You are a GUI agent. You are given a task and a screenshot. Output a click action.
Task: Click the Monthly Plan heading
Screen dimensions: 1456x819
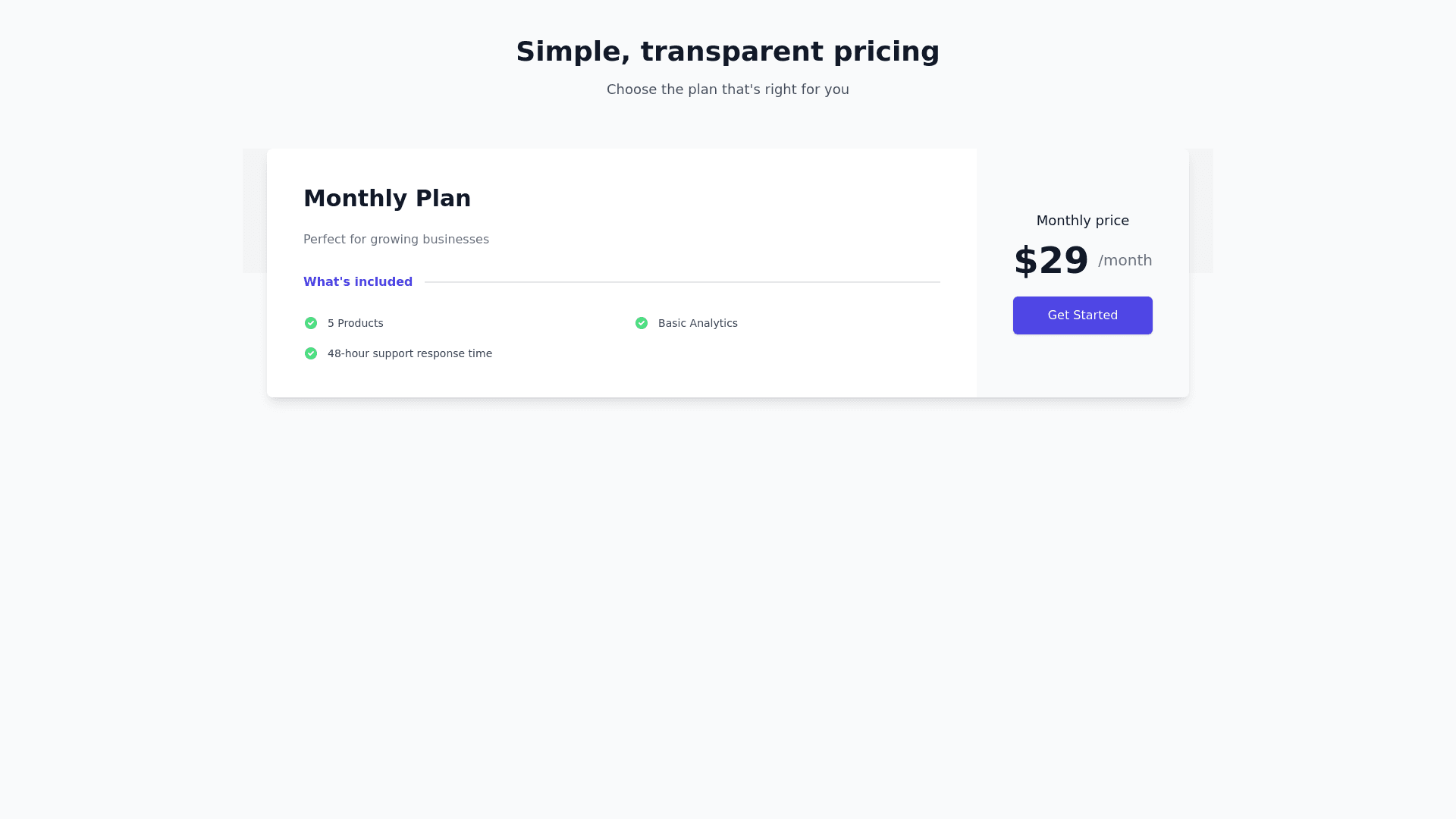point(387,198)
